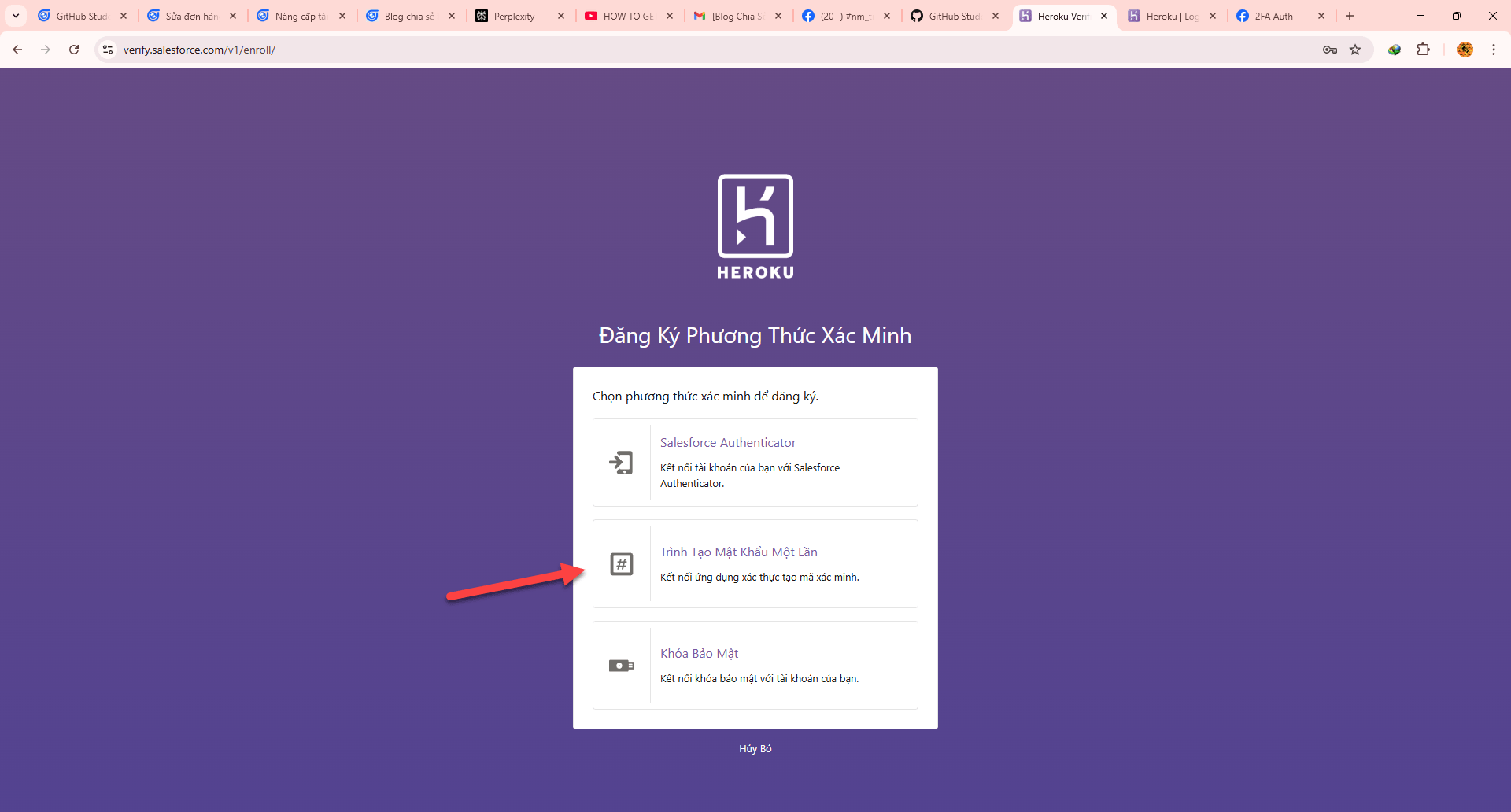1511x812 pixels.
Task: Restore down the Chrome window
Action: click(1457, 16)
